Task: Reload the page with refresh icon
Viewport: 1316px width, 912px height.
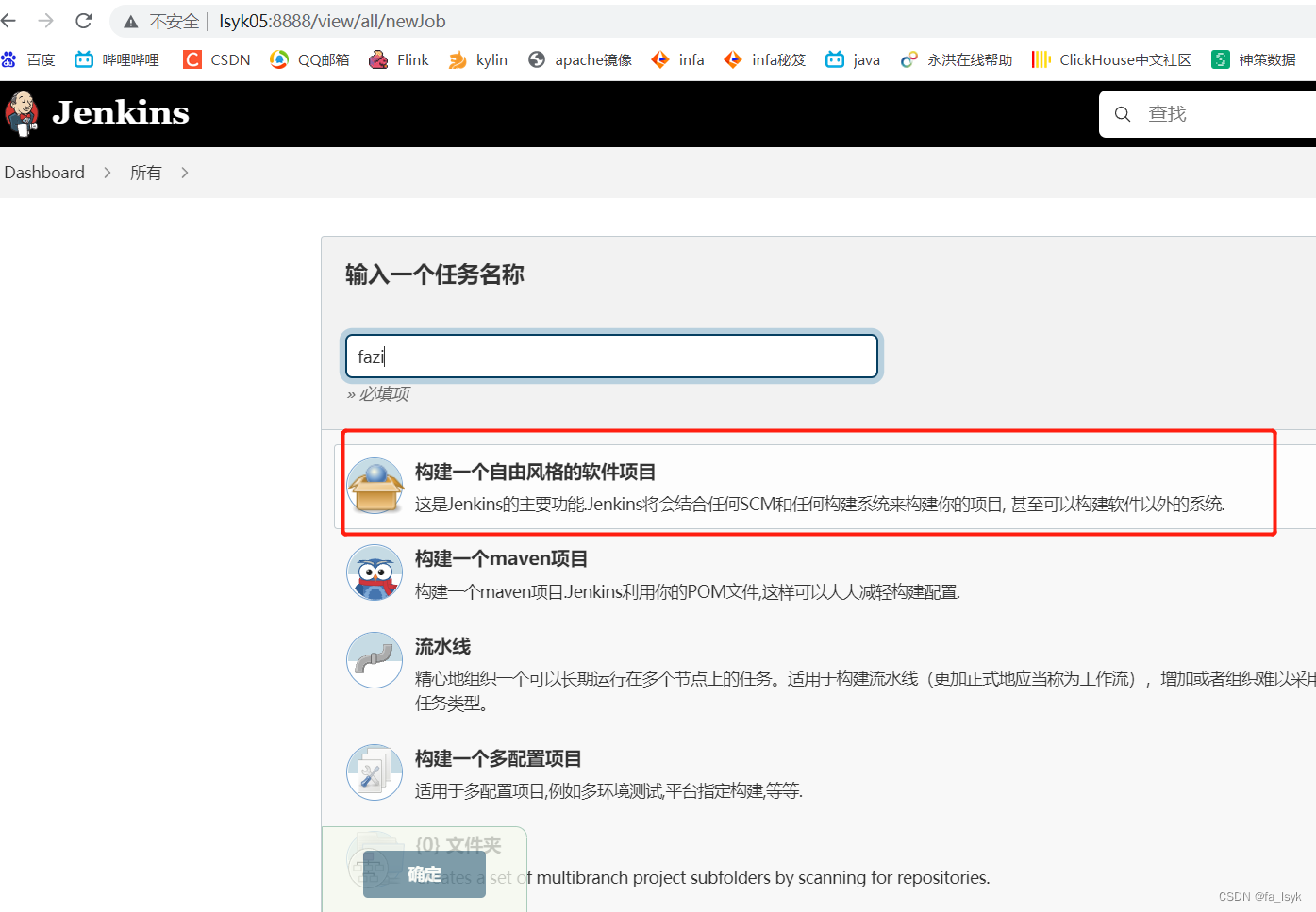Action: [x=84, y=21]
